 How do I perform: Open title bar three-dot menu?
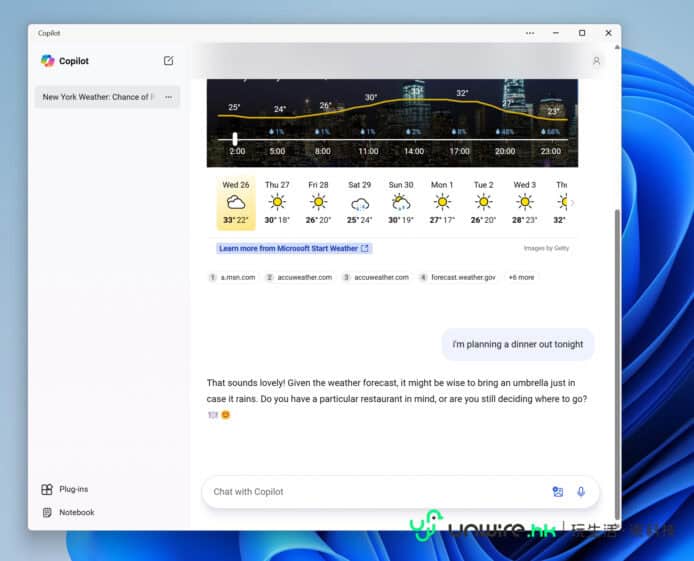tap(530, 33)
